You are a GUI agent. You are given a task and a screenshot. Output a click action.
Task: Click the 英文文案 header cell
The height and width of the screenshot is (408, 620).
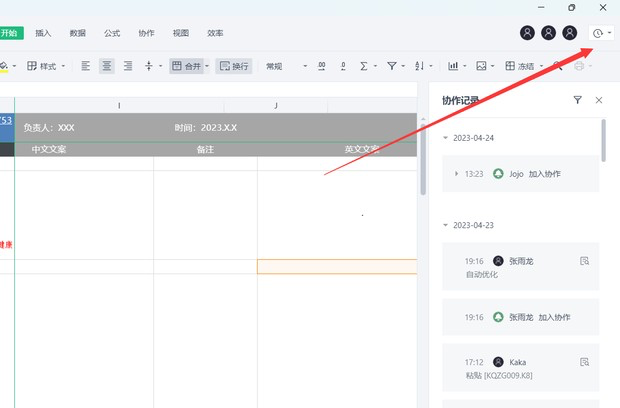click(361, 149)
